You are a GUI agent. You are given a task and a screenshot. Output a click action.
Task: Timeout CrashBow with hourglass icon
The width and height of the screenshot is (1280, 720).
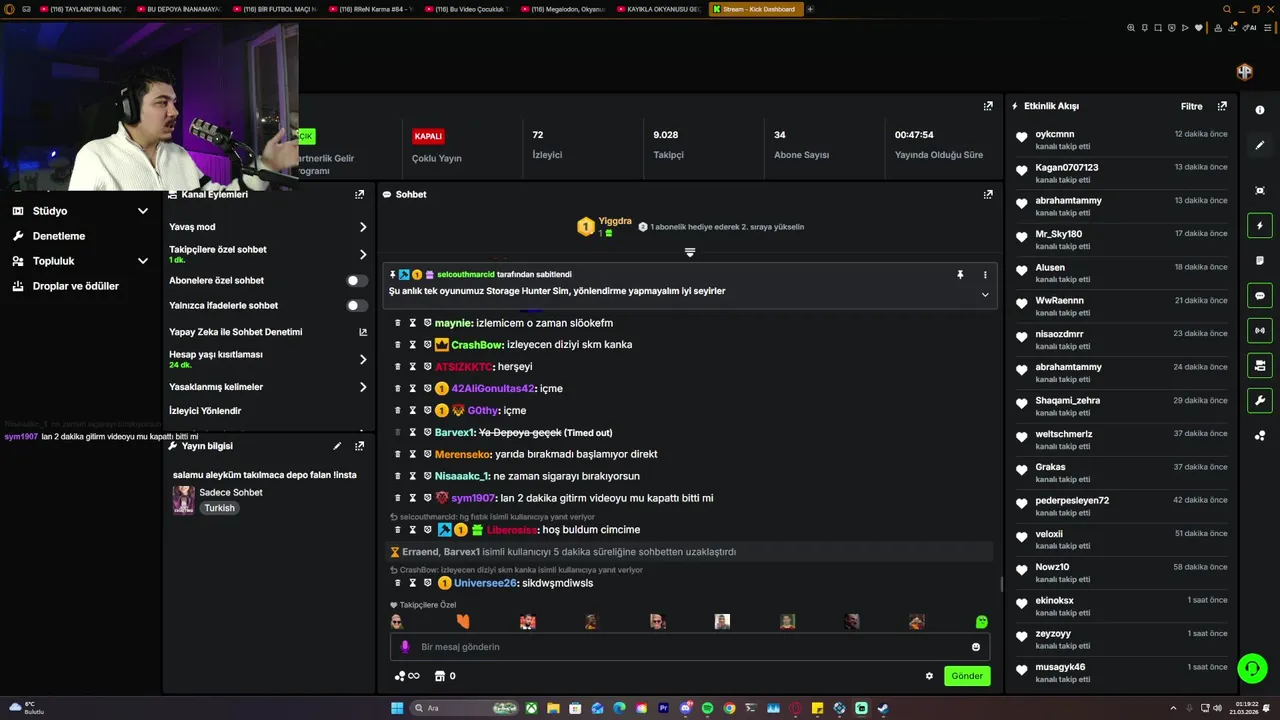(x=412, y=345)
